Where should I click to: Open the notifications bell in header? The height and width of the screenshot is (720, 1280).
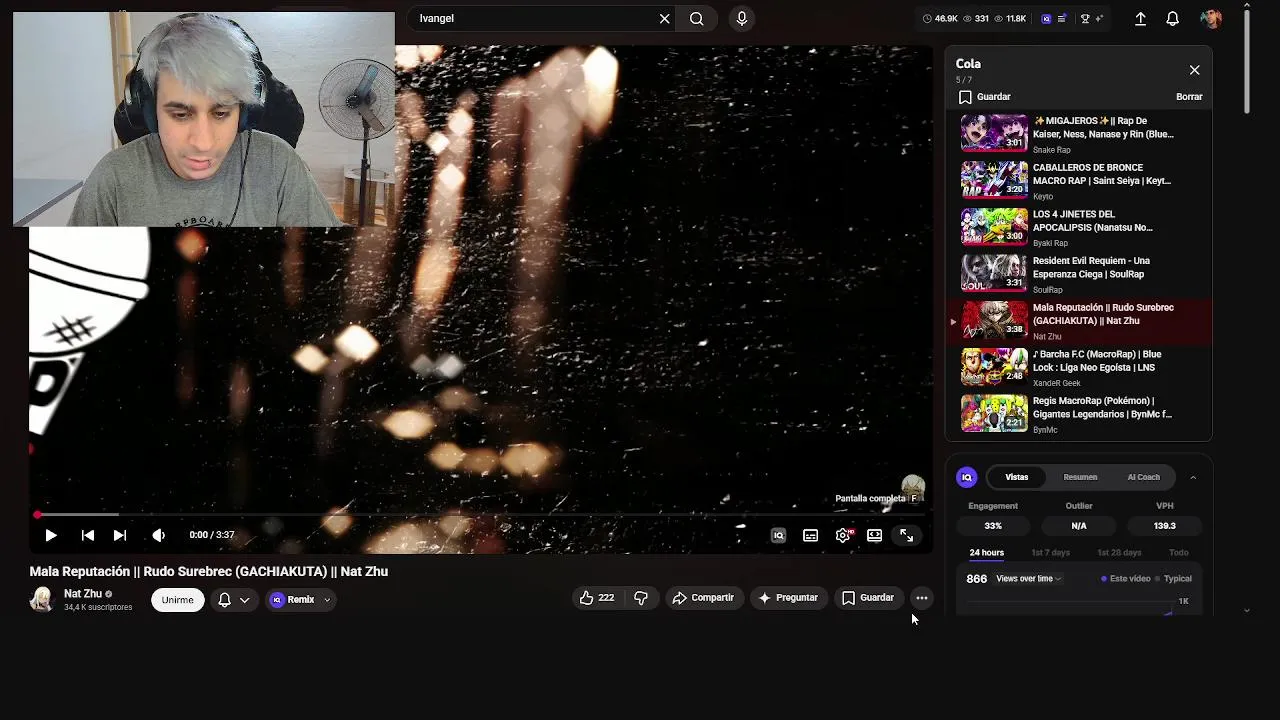click(x=1173, y=18)
